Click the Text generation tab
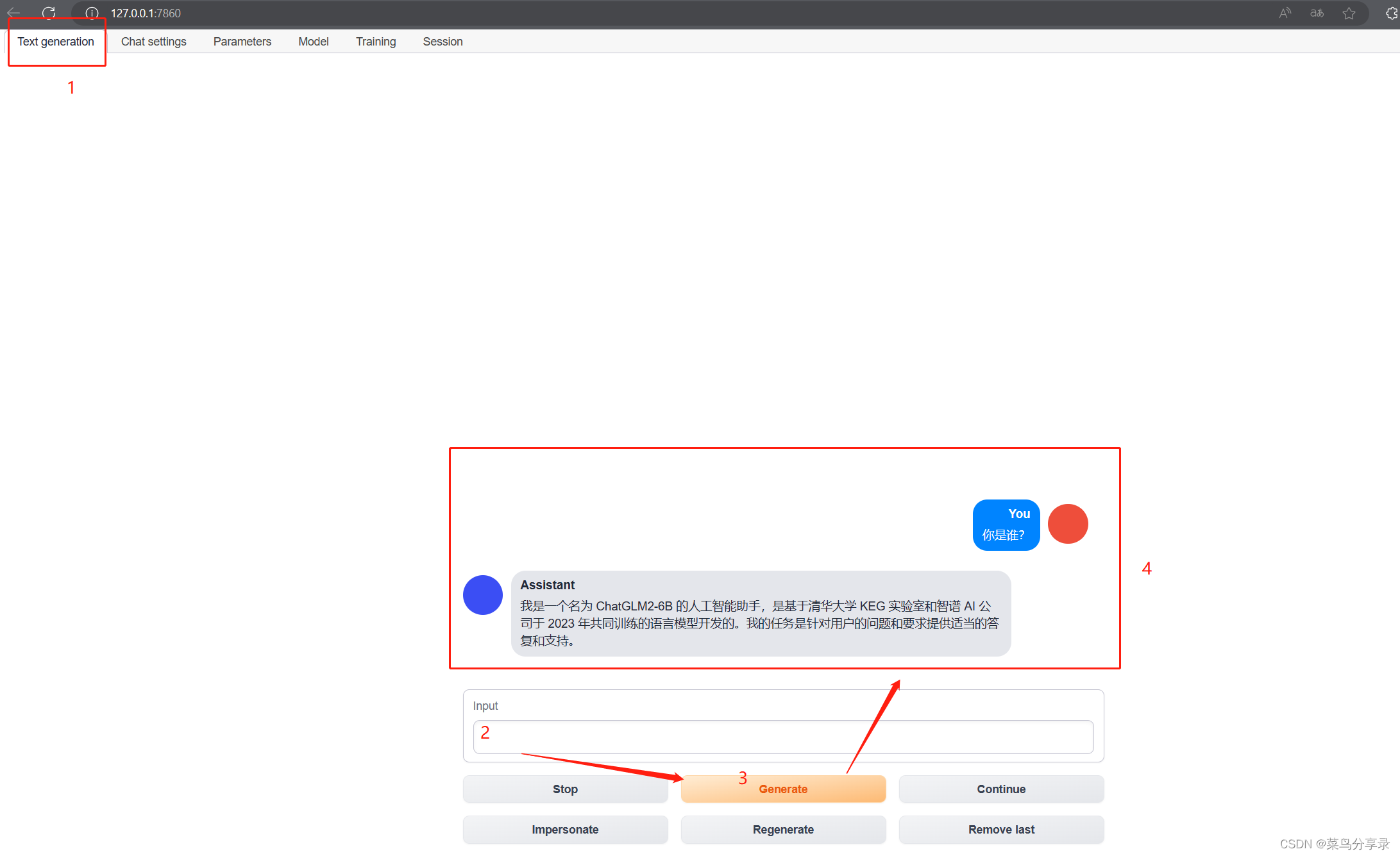 point(55,41)
